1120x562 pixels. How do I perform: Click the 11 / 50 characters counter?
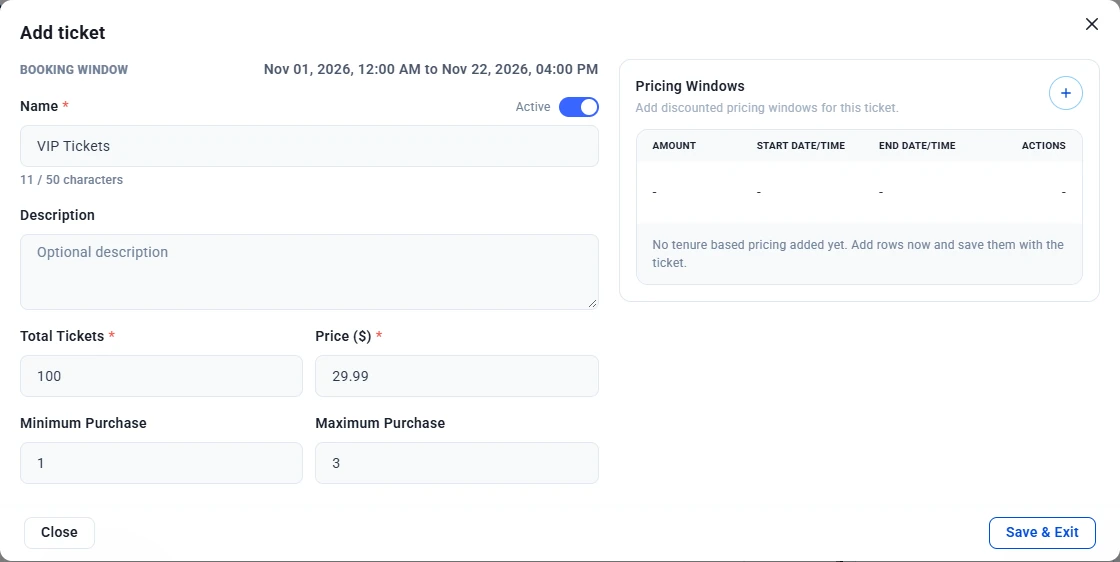tap(71, 180)
